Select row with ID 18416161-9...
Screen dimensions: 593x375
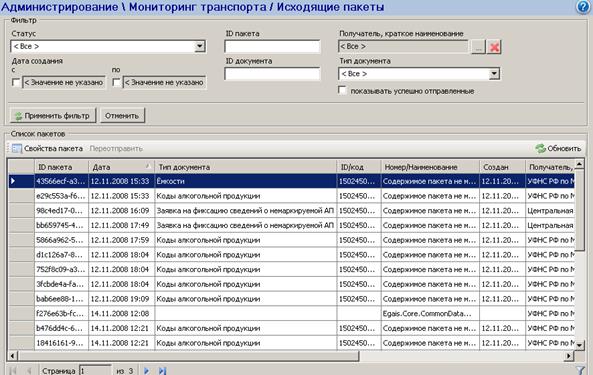click(291, 343)
